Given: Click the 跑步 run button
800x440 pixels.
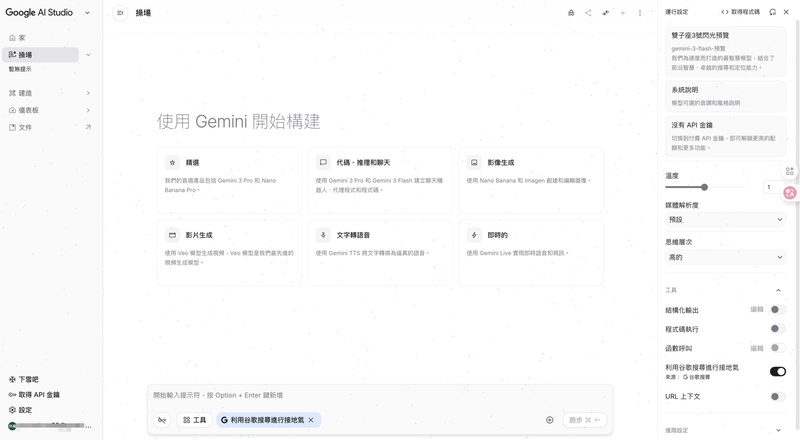Looking at the screenshot, I should pos(585,420).
